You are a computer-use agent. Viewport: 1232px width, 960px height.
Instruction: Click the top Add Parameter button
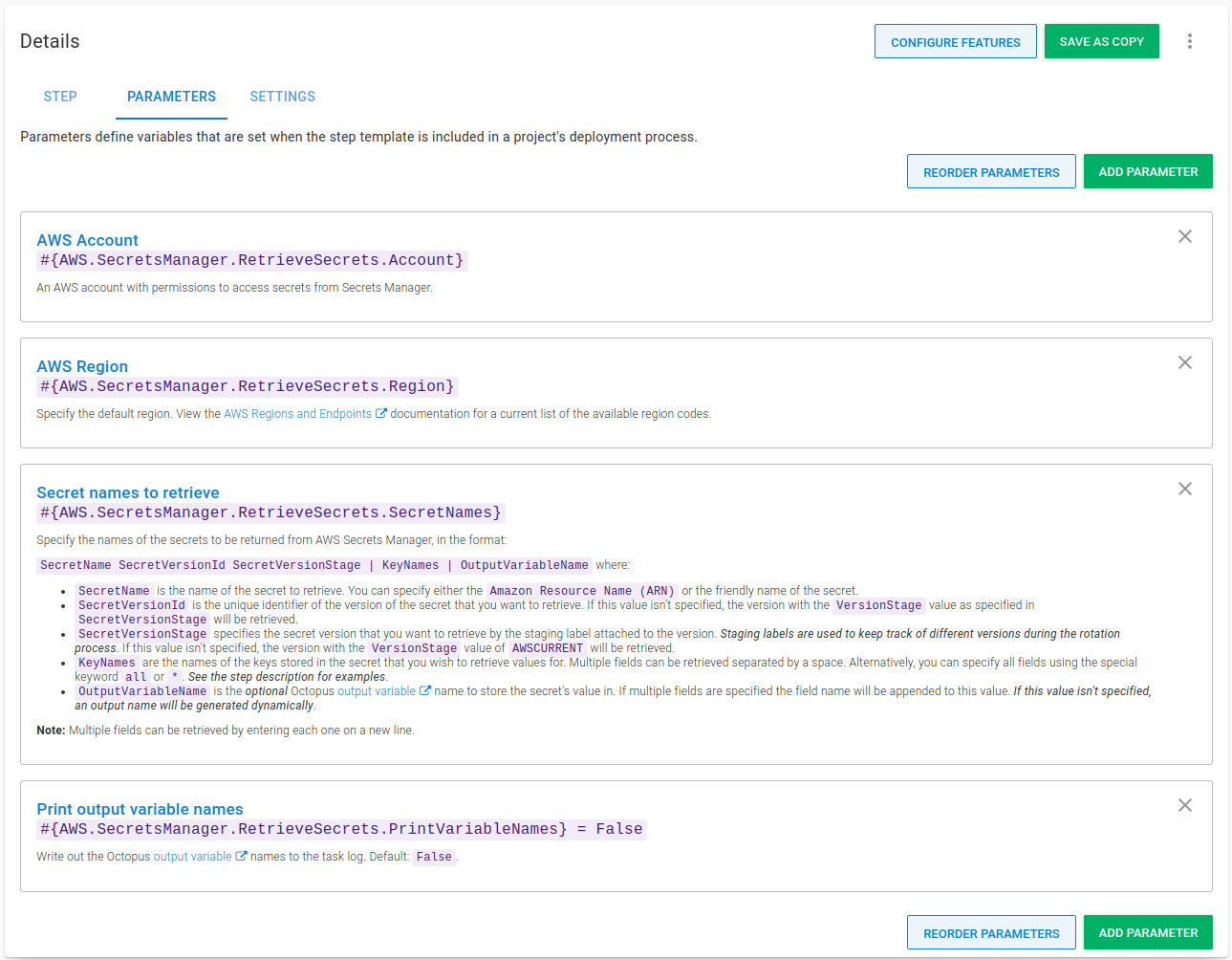[1147, 172]
